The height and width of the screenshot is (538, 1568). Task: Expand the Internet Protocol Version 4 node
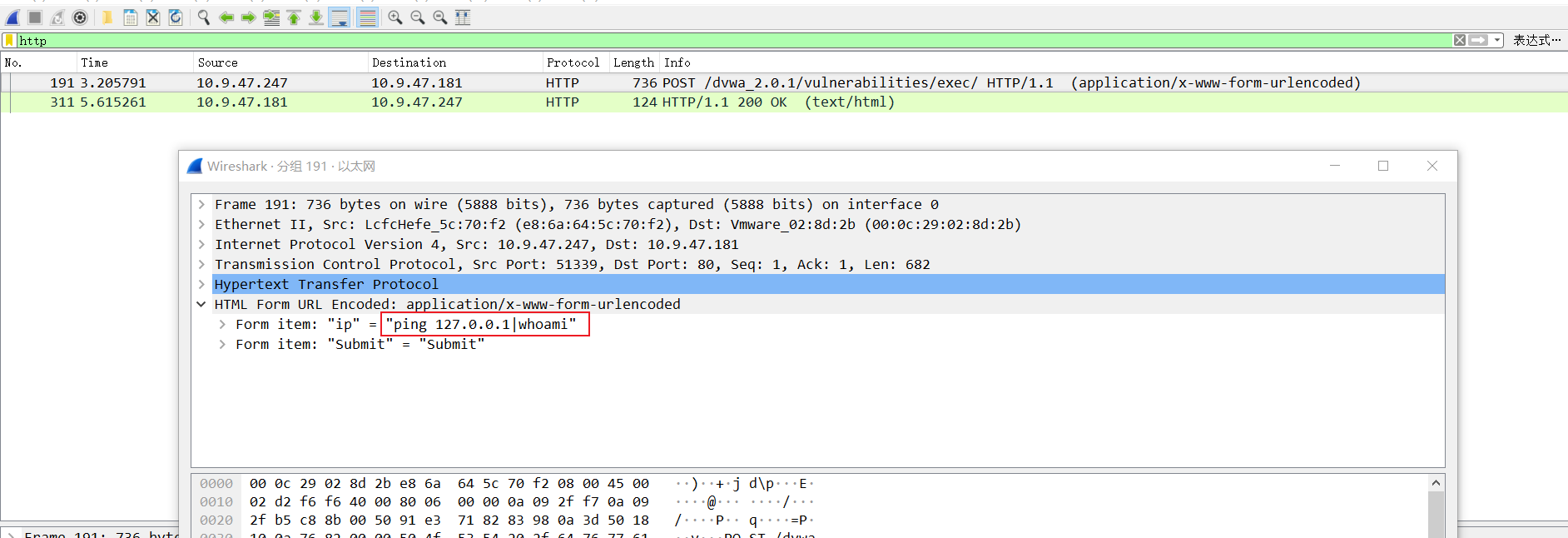[201, 244]
